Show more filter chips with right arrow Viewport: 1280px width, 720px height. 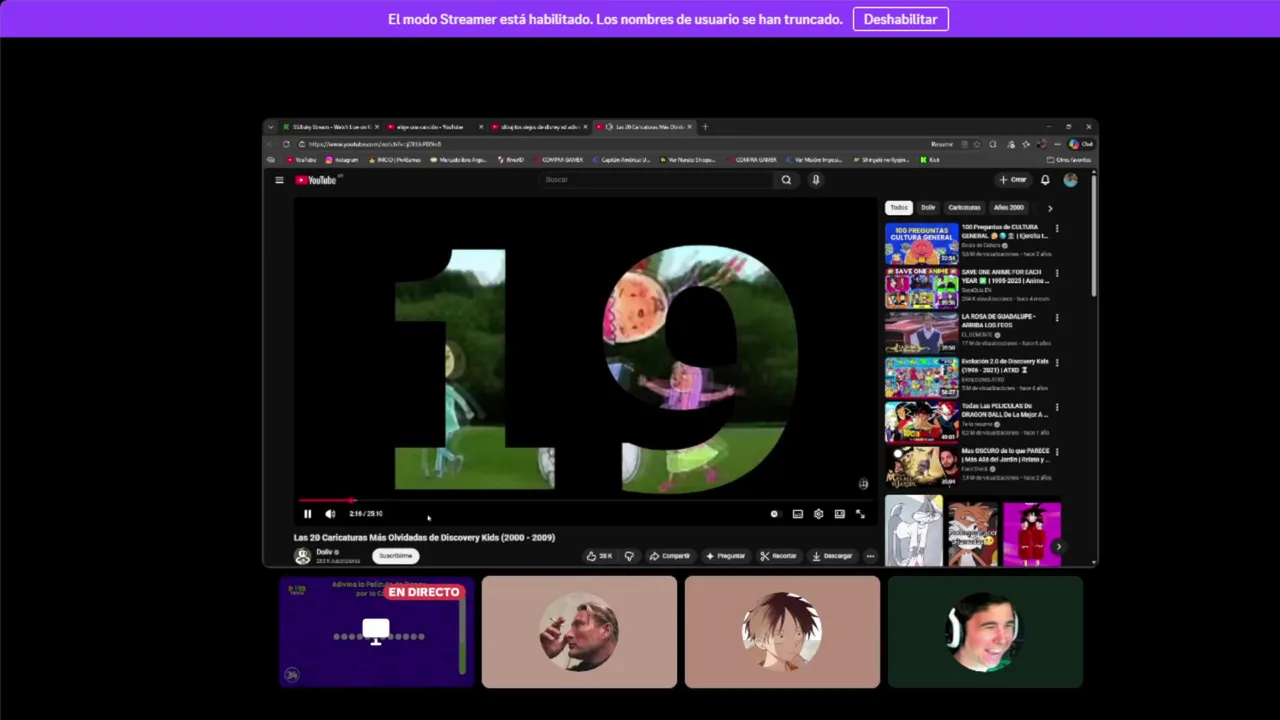(1050, 208)
